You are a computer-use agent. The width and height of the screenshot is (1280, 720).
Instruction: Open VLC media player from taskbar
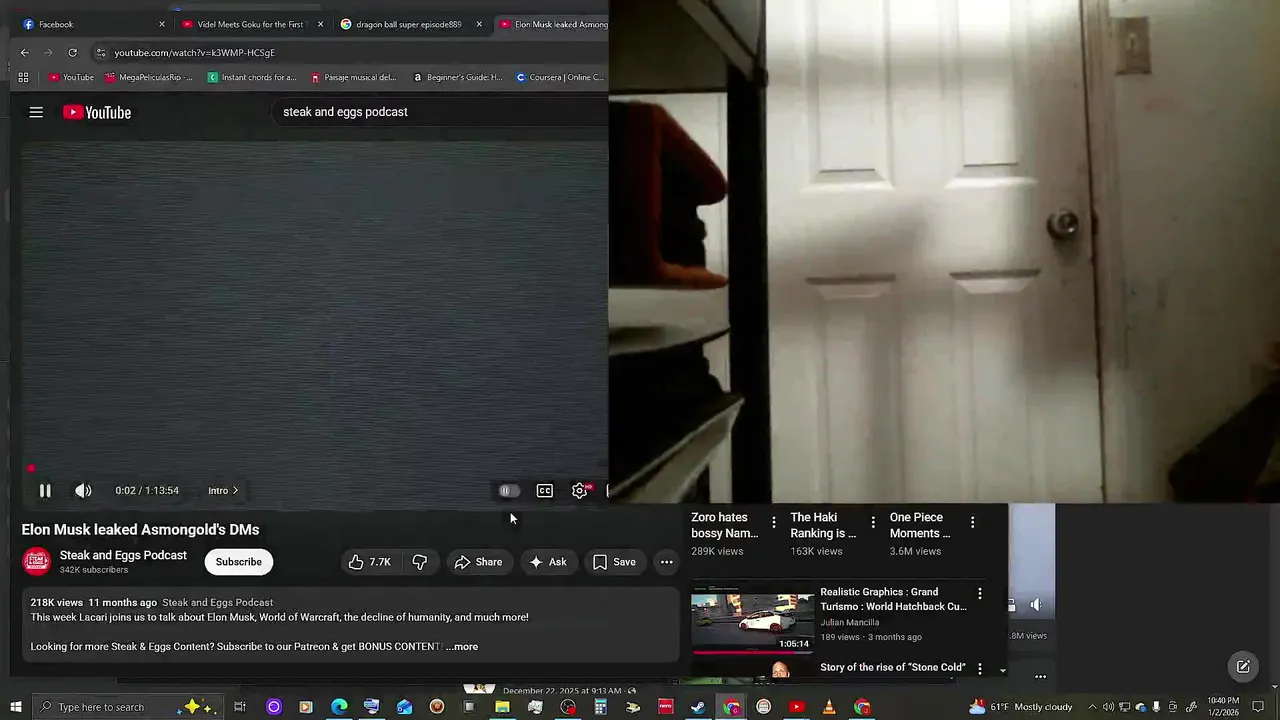coord(828,707)
